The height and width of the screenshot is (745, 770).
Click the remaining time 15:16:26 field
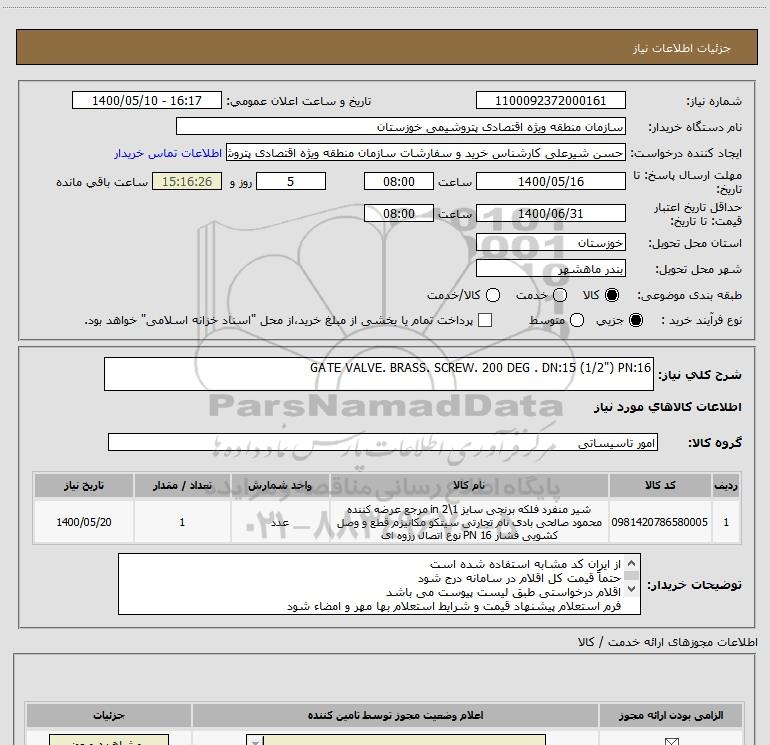(x=187, y=181)
